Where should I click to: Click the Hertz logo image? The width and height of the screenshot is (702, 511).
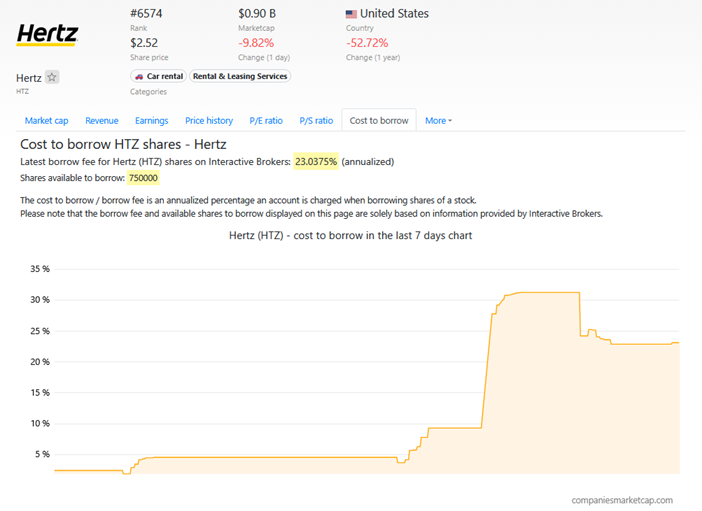[47, 35]
